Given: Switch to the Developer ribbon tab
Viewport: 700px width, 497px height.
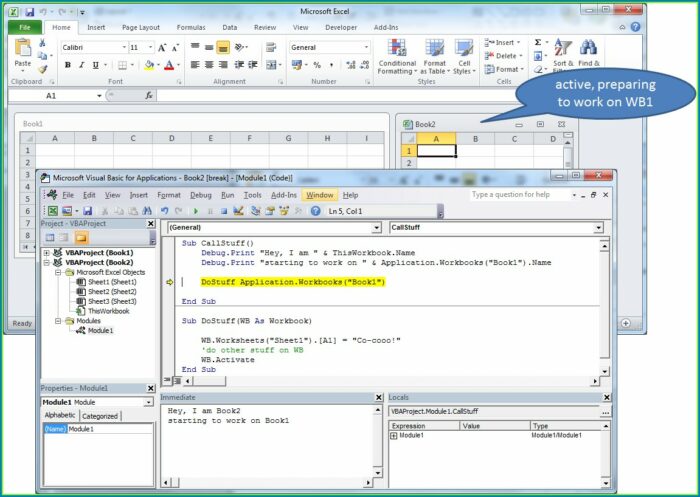Looking at the screenshot, I should click(x=341, y=27).
